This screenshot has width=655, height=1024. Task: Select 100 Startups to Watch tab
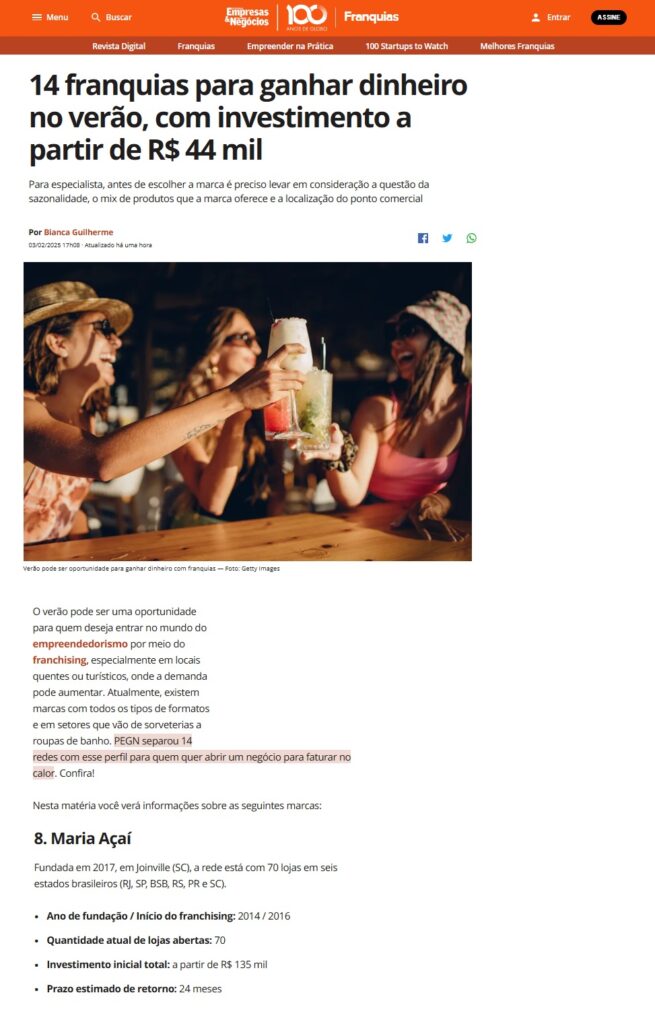click(x=407, y=46)
